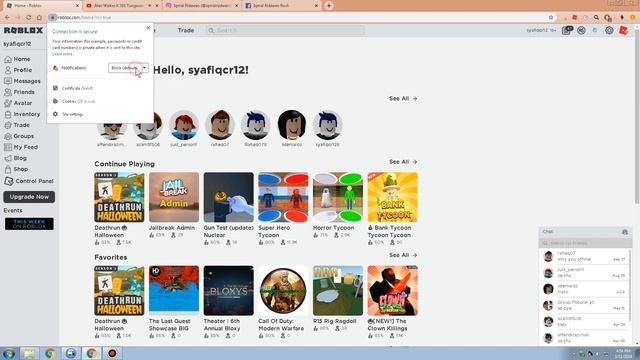Open the This Week on Roblox banner
Viewport: 640px width, 360px height.
pyautogui.click(x=29, y=224)
